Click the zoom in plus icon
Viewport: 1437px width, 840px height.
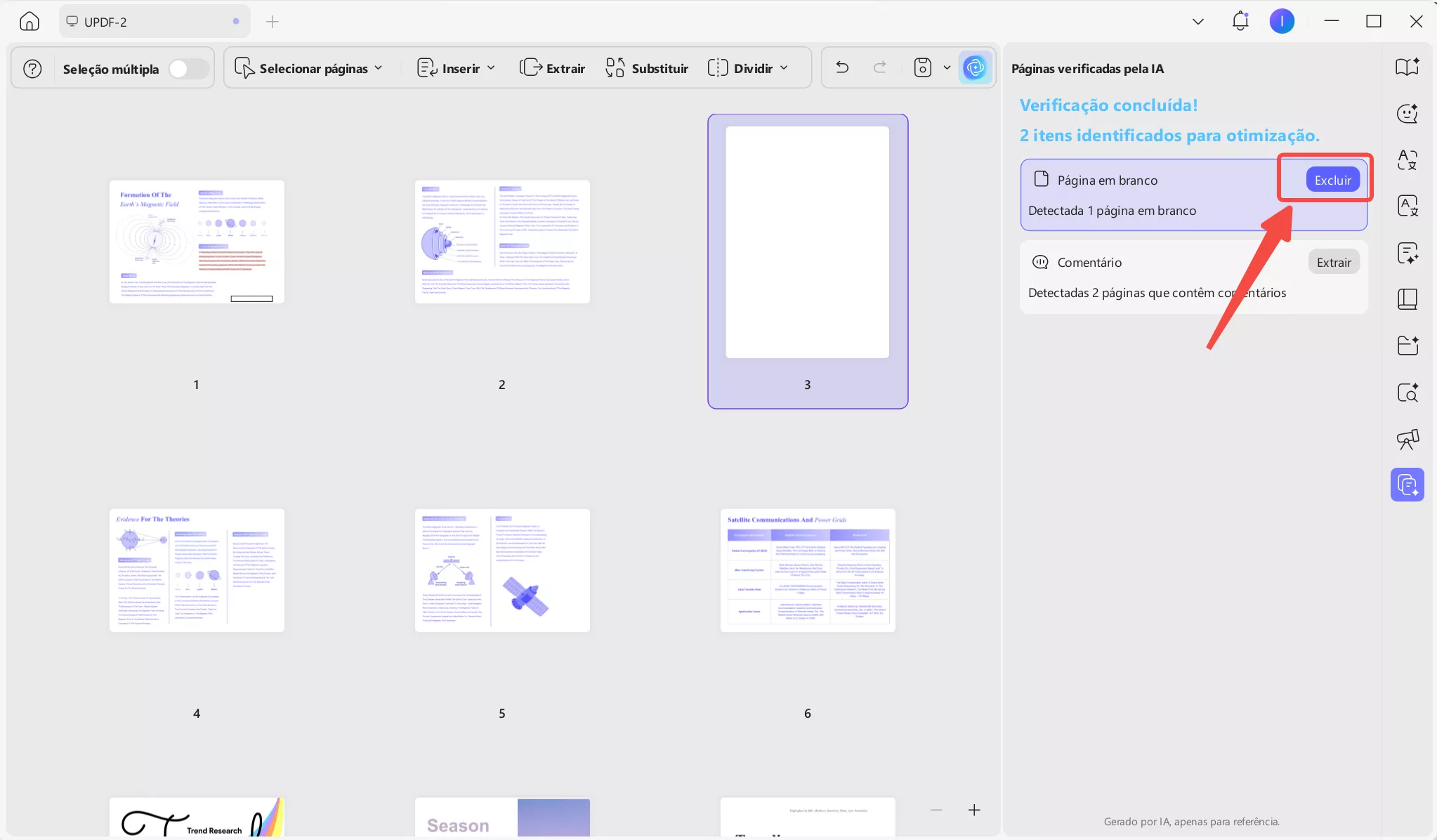point(974,810)
